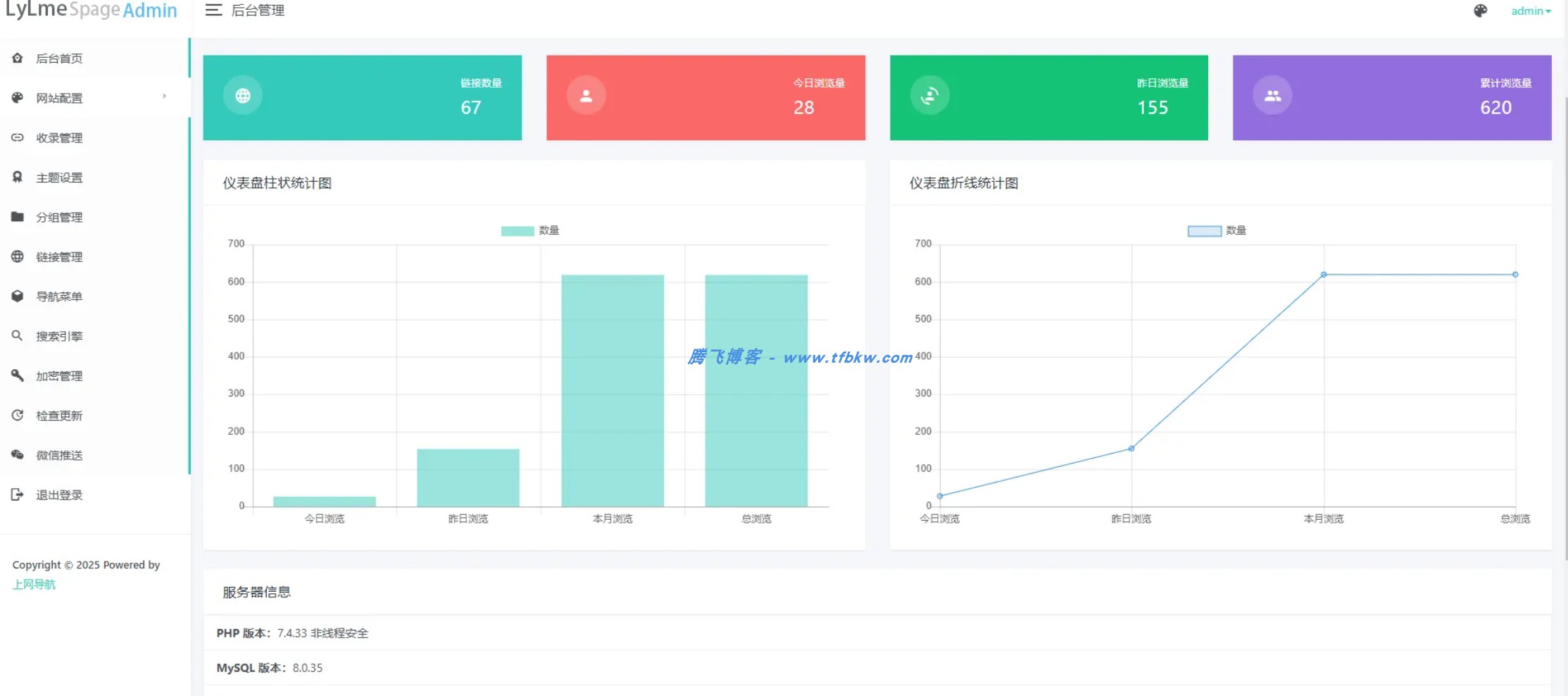1568x696 pixels.
Task: Open the admin user dropdown
Action: pos(1531,11)
